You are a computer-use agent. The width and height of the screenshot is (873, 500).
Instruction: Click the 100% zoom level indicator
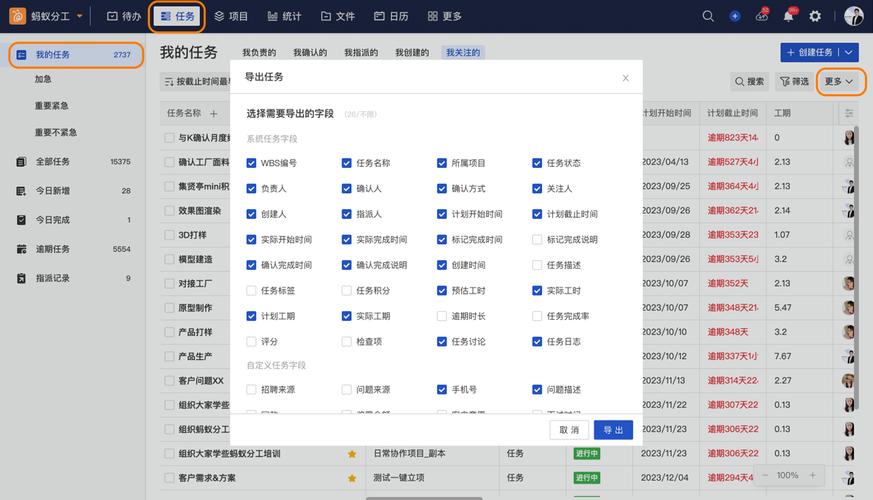coord(788,476)
